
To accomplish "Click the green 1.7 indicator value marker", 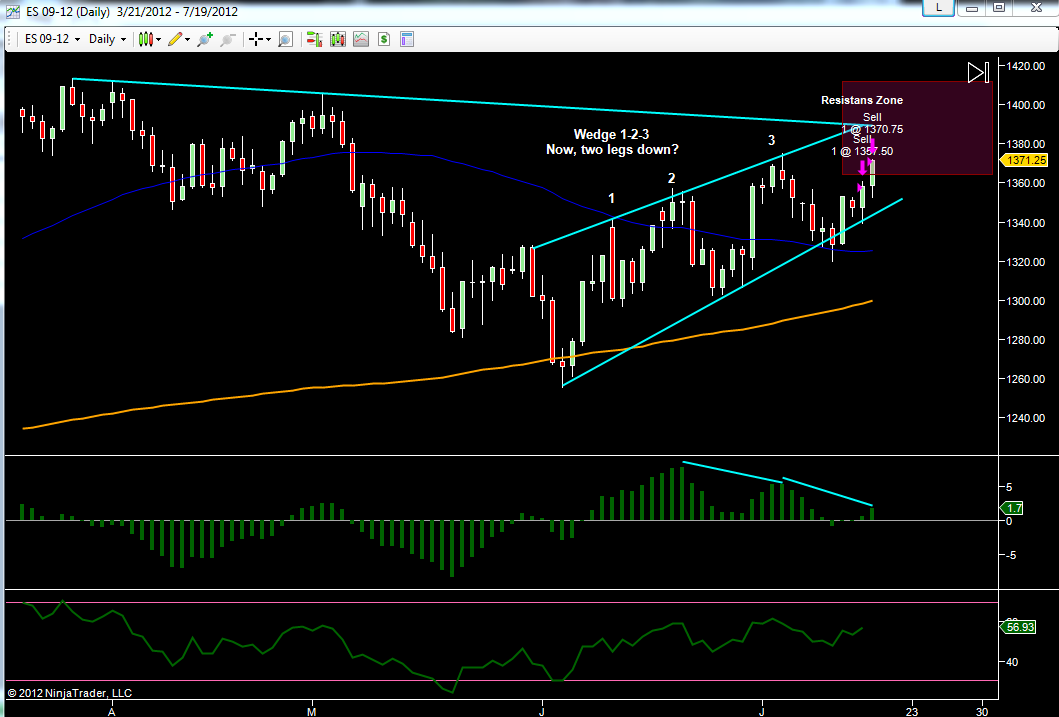I will point(1012,508).
